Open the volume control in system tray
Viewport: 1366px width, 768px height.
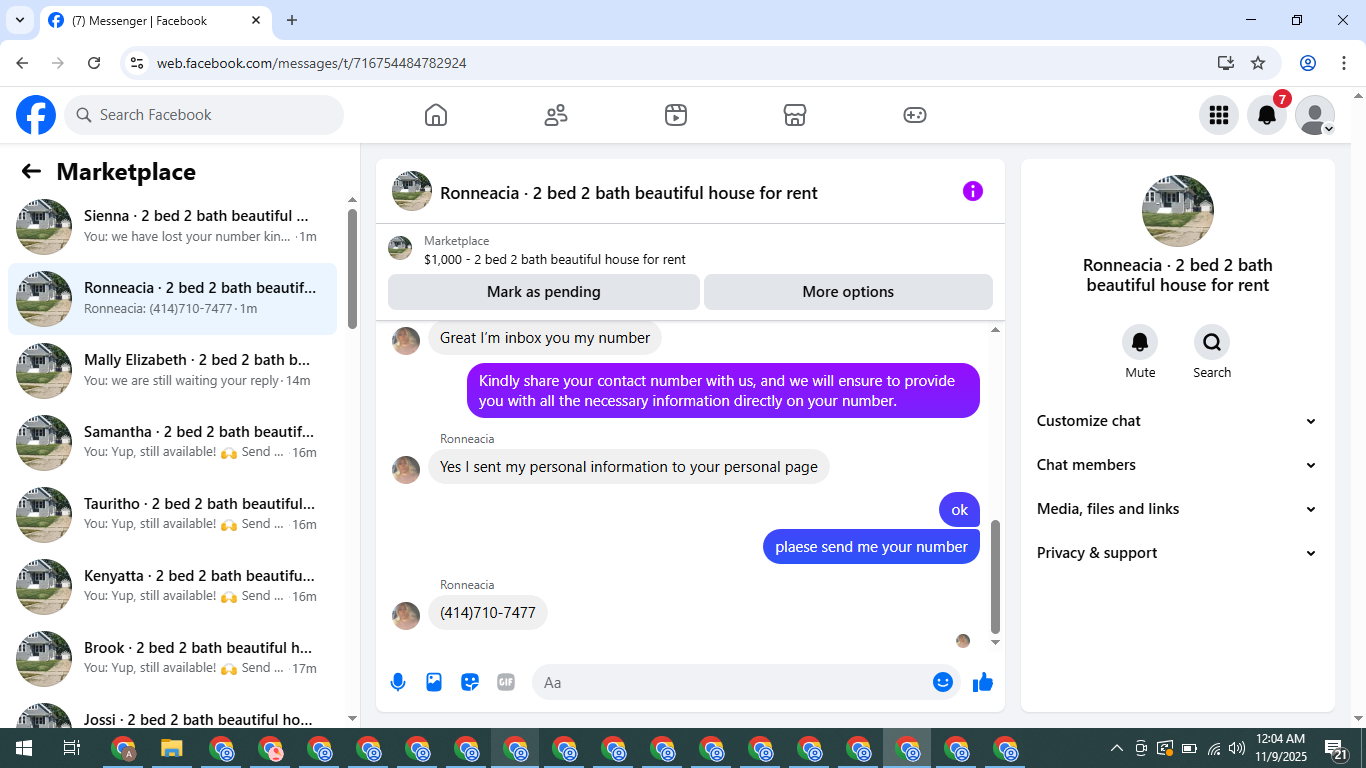[1237, 748]
